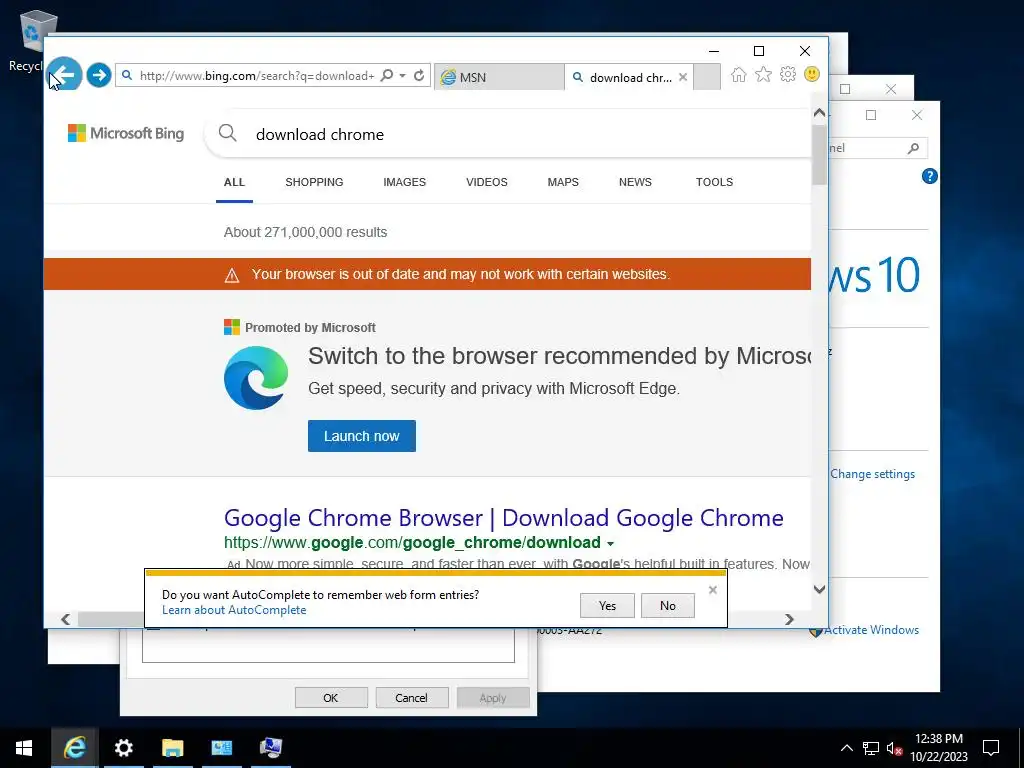Select the download chrome tab
This screenshot has width=1024, height=768.
click(622, 77)
